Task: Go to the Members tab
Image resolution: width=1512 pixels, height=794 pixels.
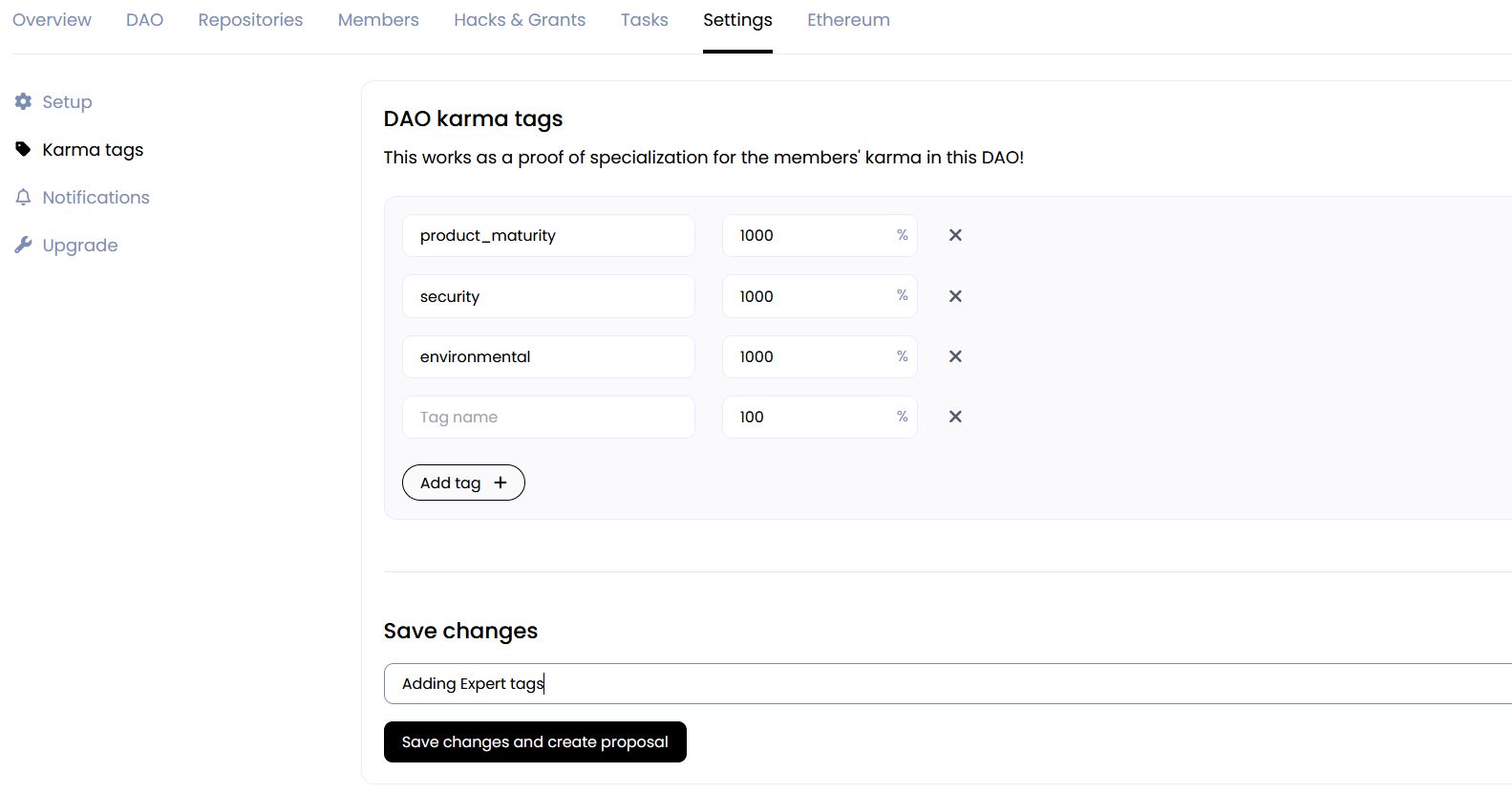Action: click(x=378, y=20)
